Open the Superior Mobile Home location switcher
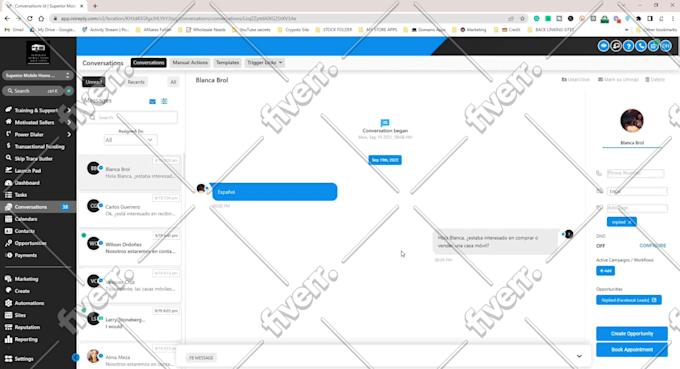 [x=38, y=75]
